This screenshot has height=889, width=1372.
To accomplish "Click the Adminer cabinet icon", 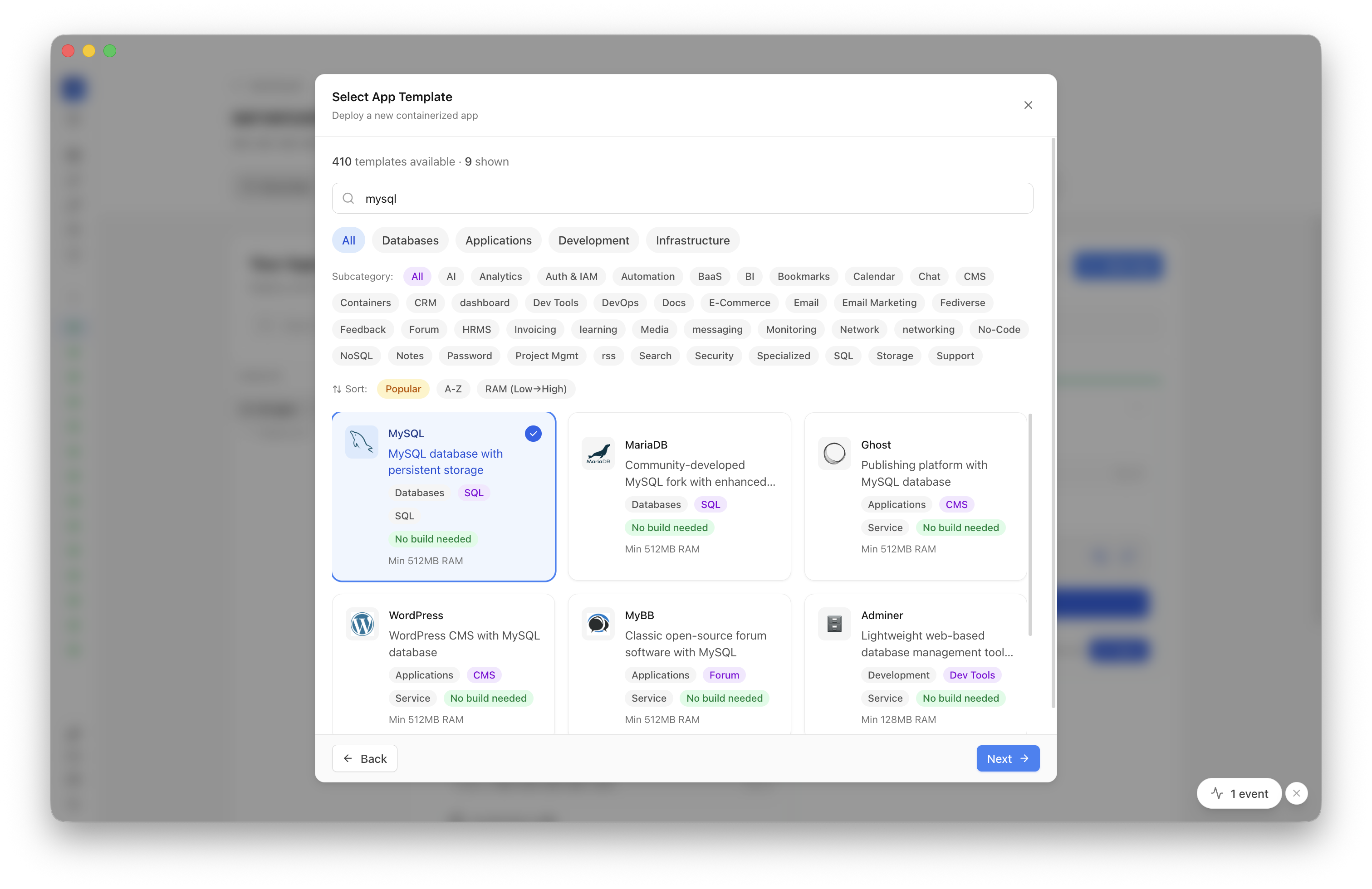I will pos(834,624).
